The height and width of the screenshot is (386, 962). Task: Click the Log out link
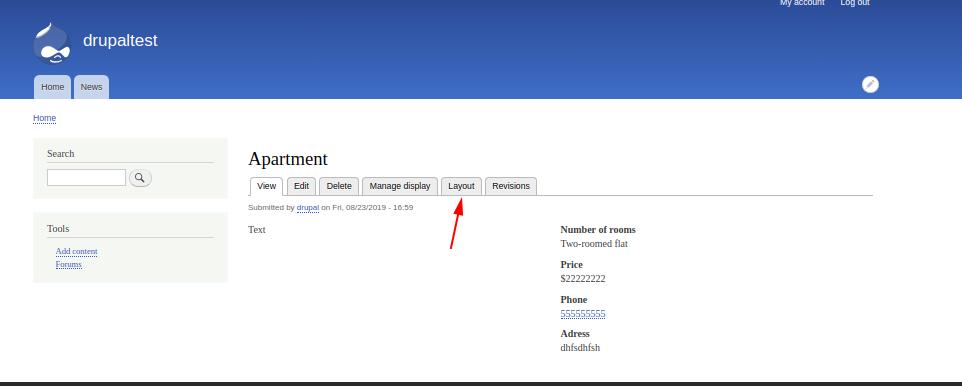pos(855,3)
